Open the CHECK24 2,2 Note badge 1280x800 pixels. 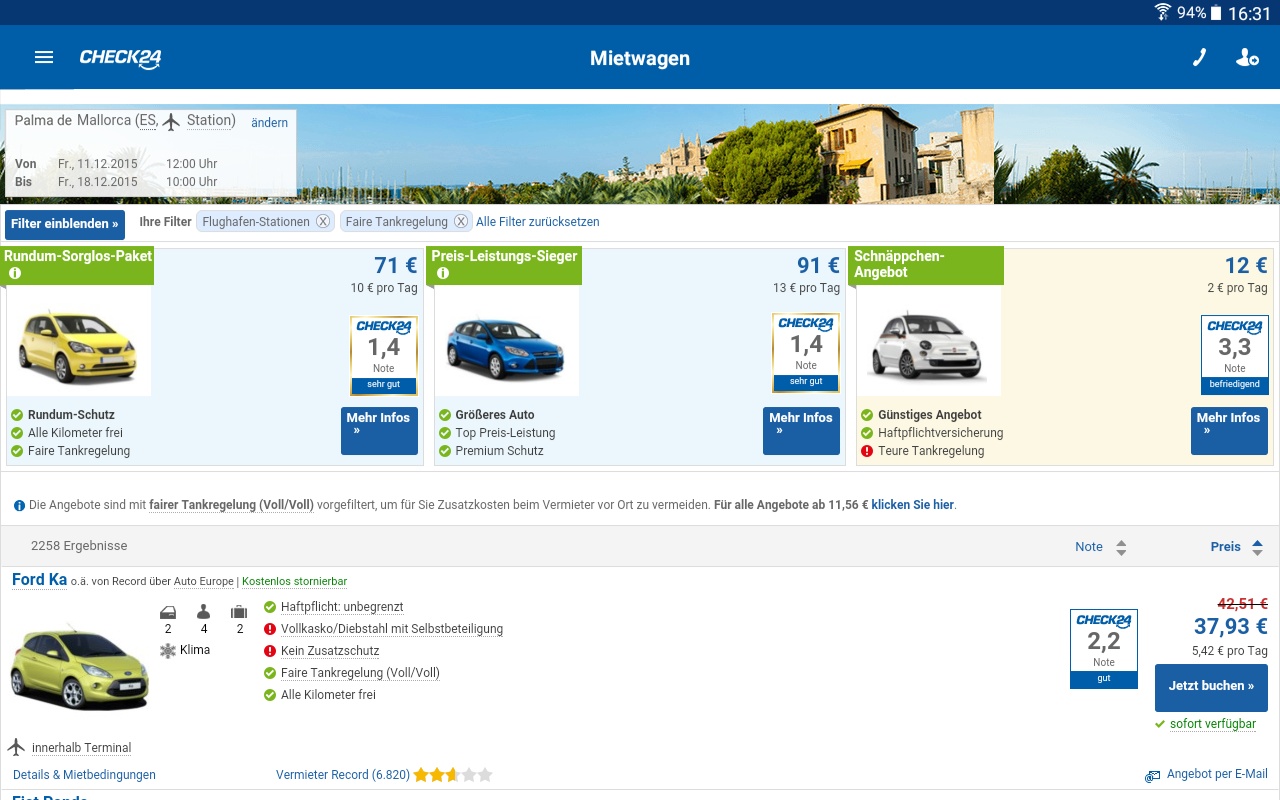[x=1104, y=649]
